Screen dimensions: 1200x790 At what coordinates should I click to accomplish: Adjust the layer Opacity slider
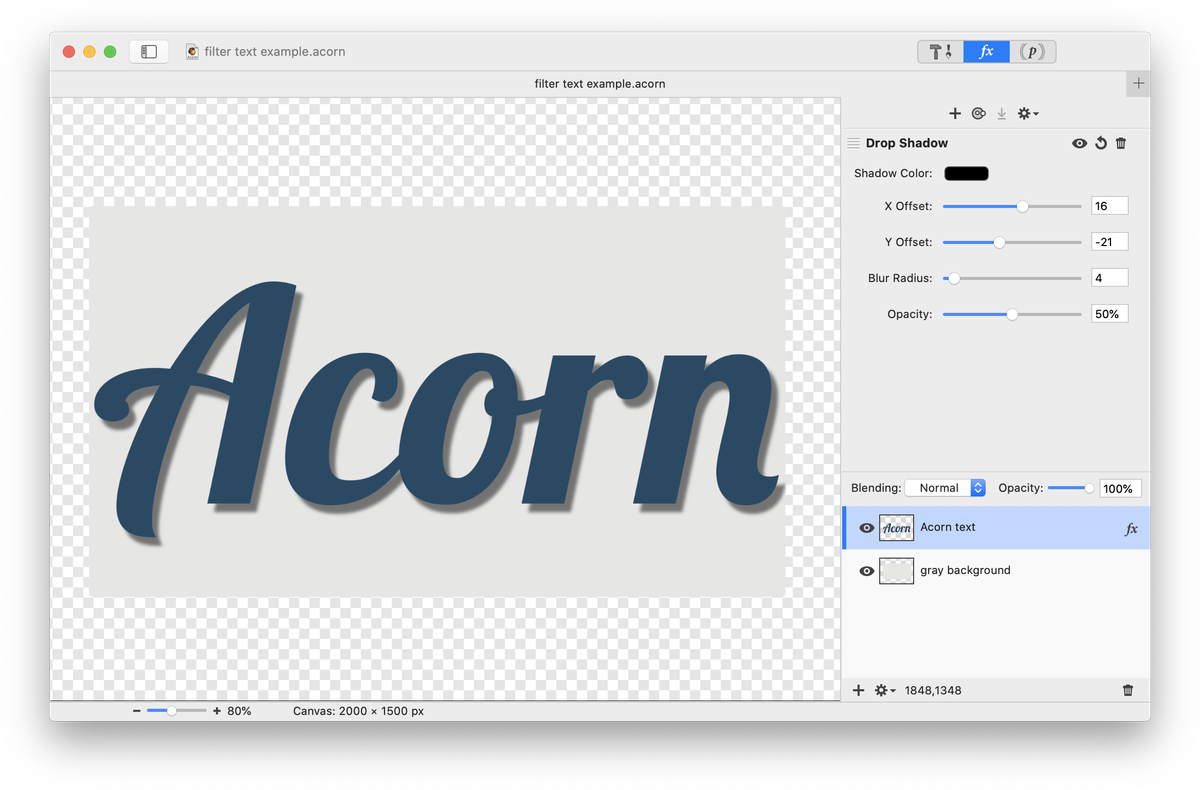click(x=1071, y=488)
